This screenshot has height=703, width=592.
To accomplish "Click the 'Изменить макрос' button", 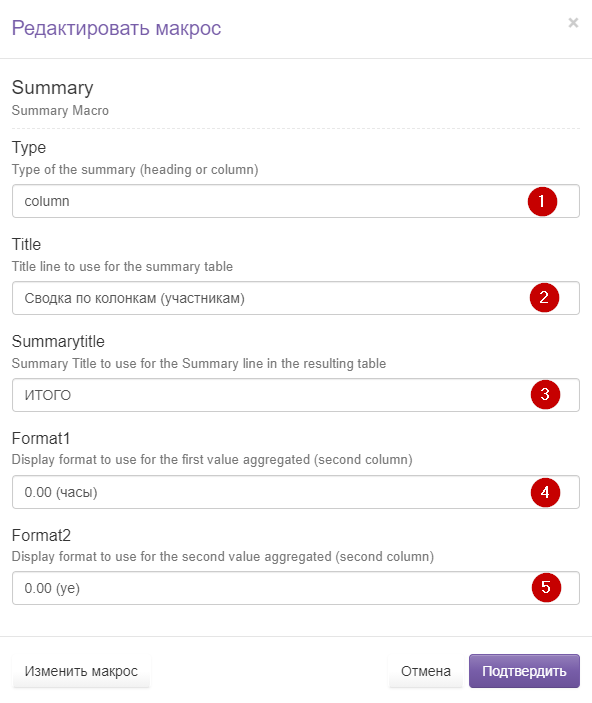I will tap(81, 671).
